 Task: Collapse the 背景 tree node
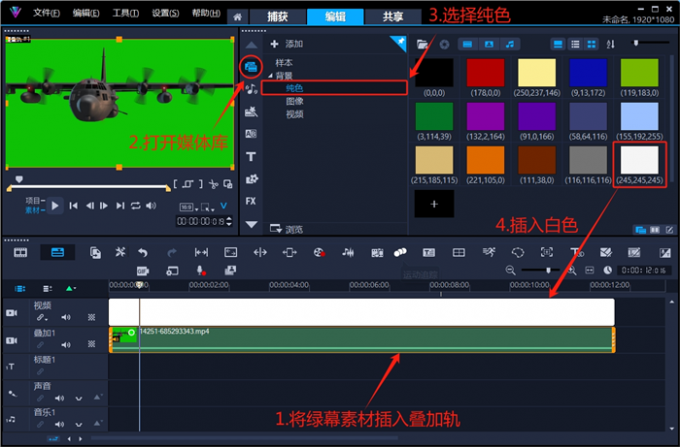point(267,75)
